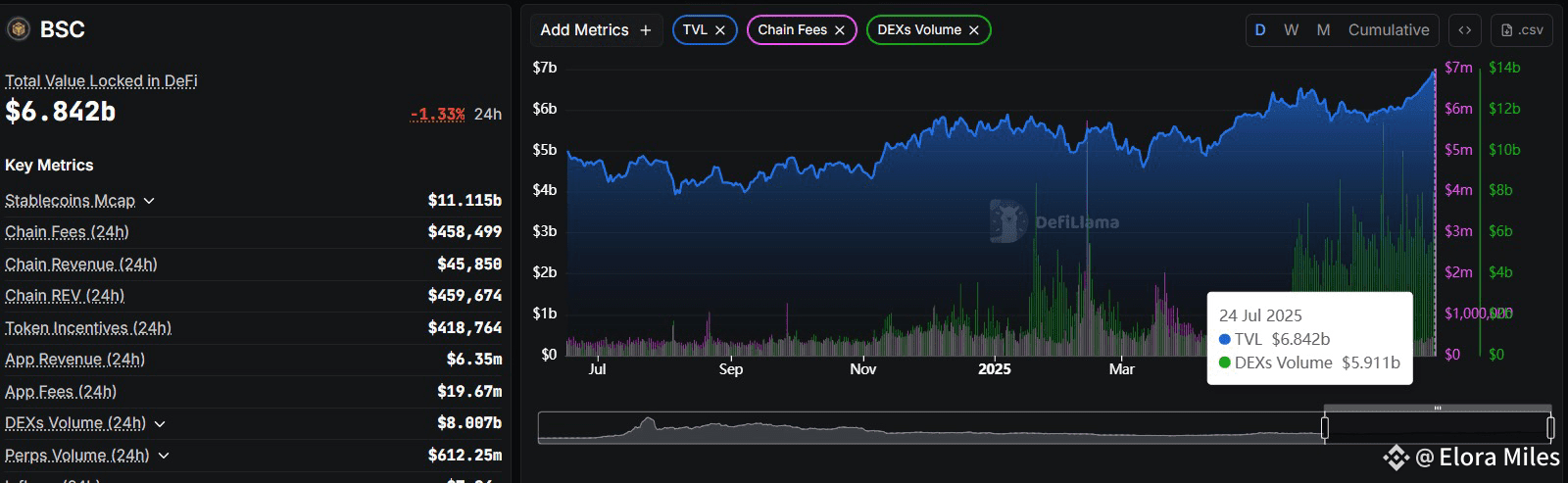
Task: Click the Chain REV (24h) label
Action: (x=65, y=296)
